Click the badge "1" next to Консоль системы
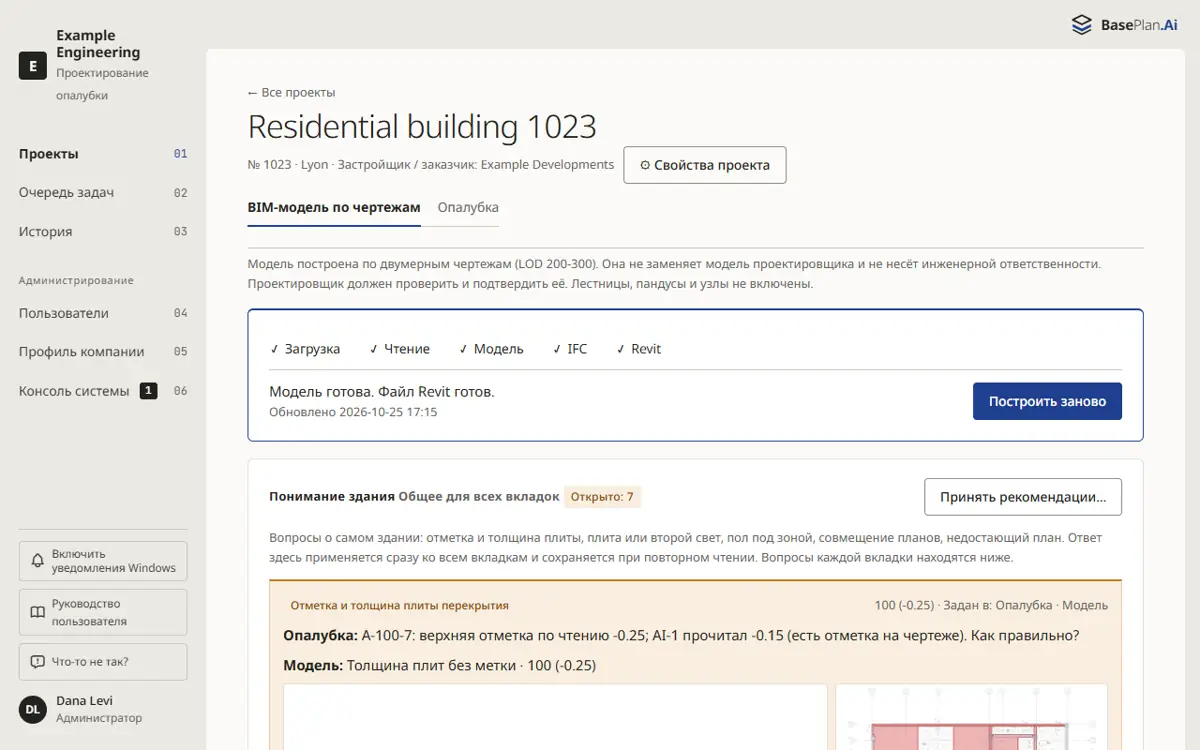 tap(148, 391)
